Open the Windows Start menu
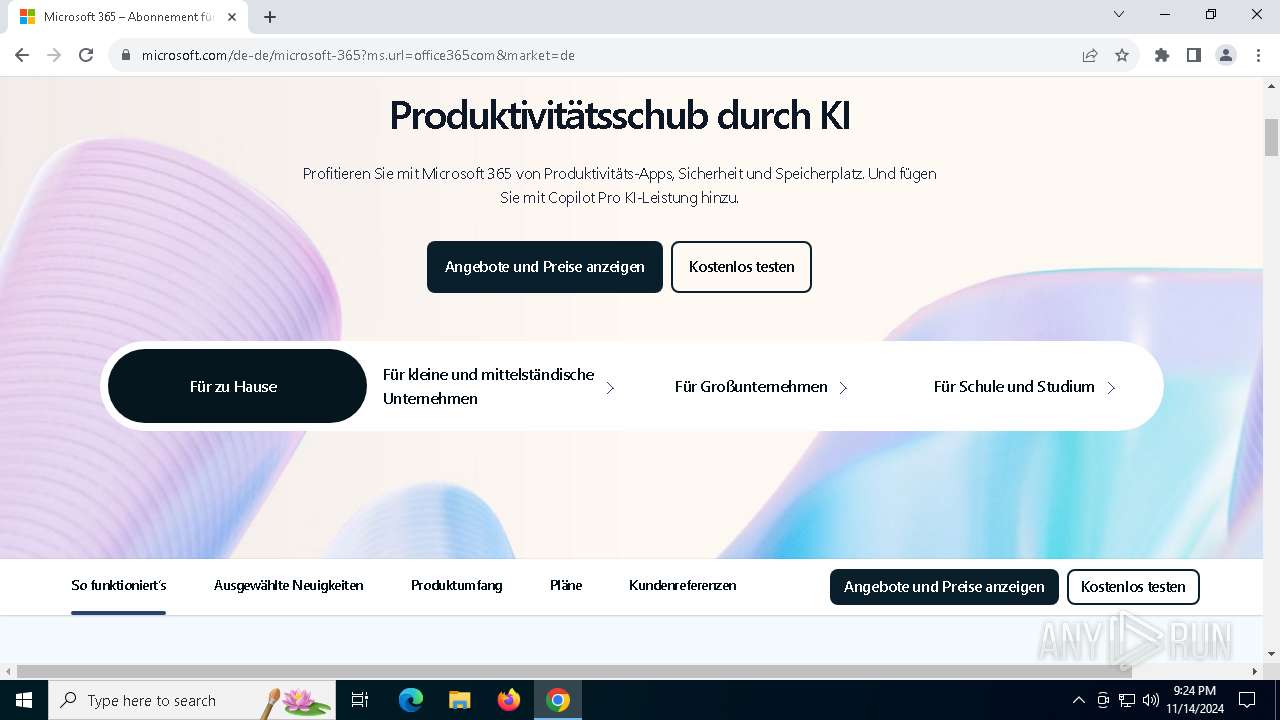 (24, 700)
